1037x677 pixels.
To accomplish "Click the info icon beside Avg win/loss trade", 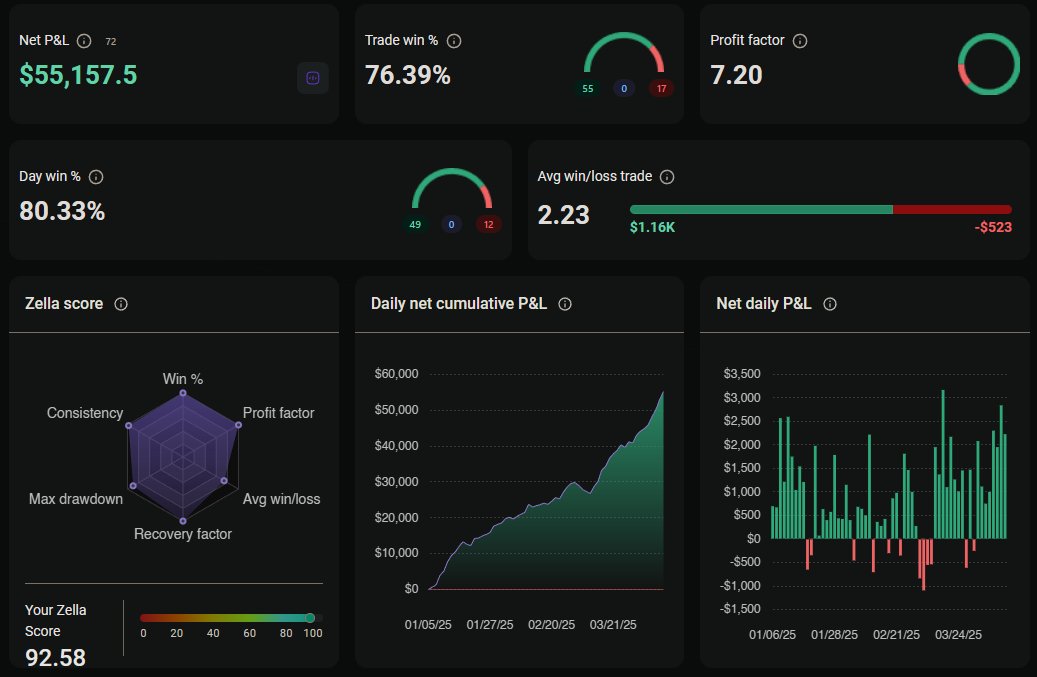I will pos(667,177).
